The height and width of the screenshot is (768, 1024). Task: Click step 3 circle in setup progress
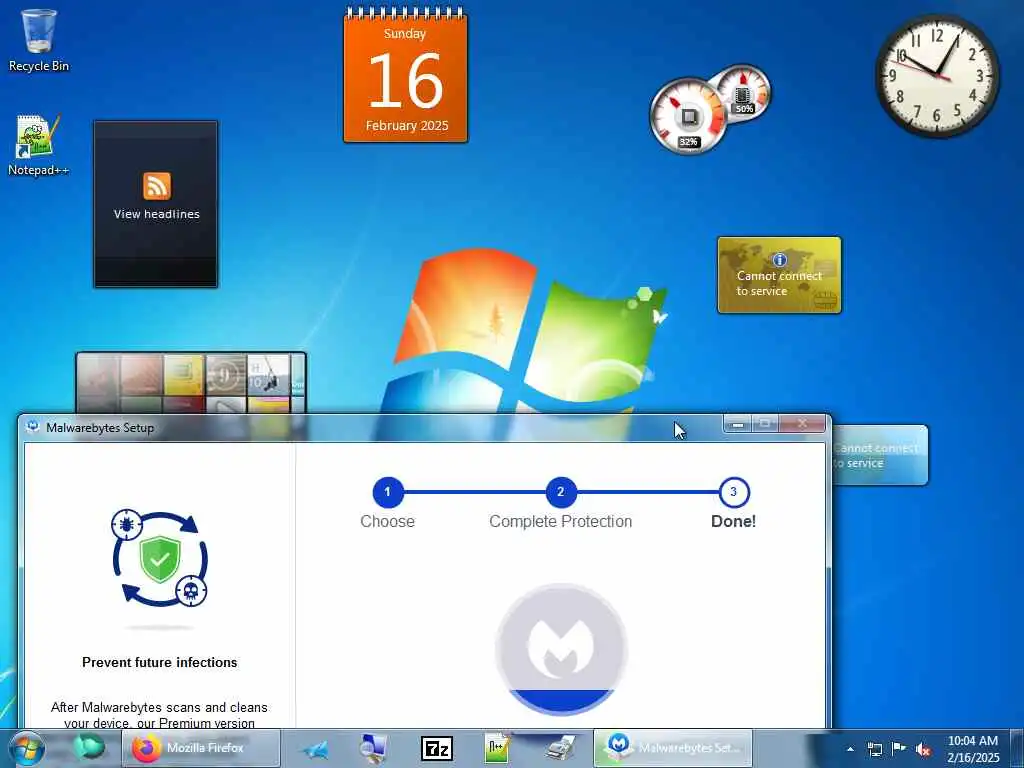[733, 492]
